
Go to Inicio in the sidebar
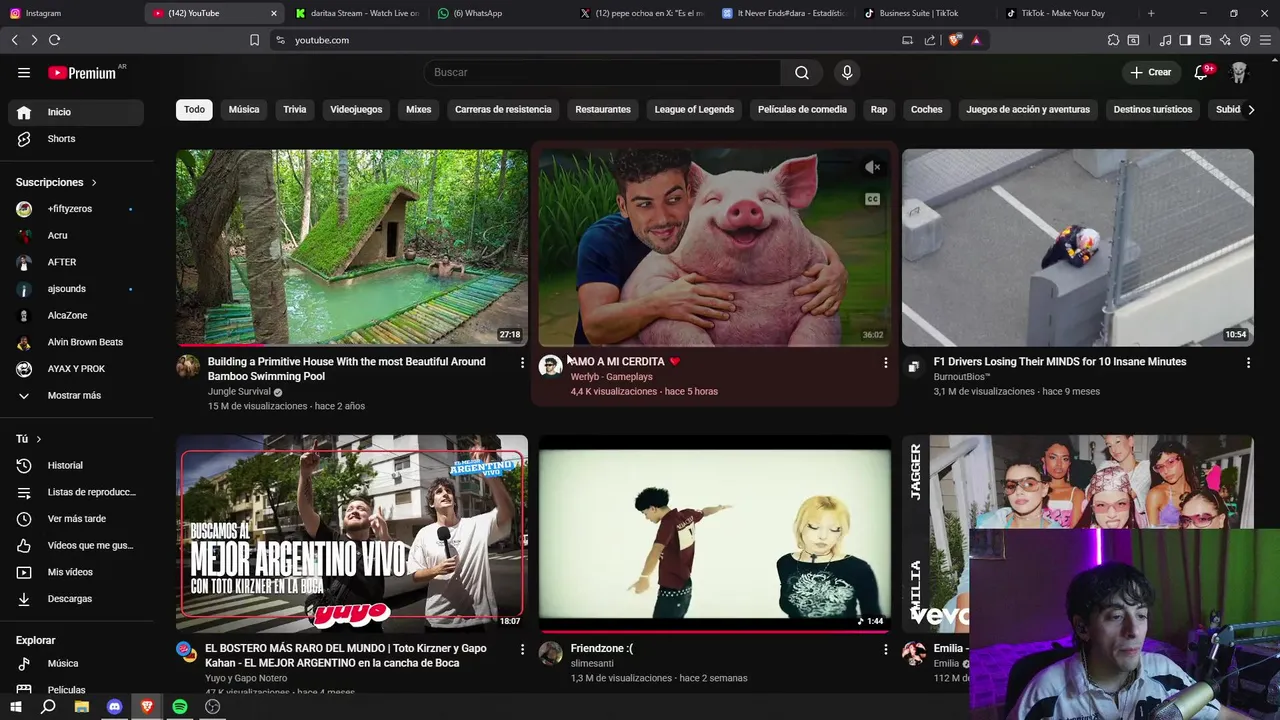pyautogui.click(x=76, y=112)
